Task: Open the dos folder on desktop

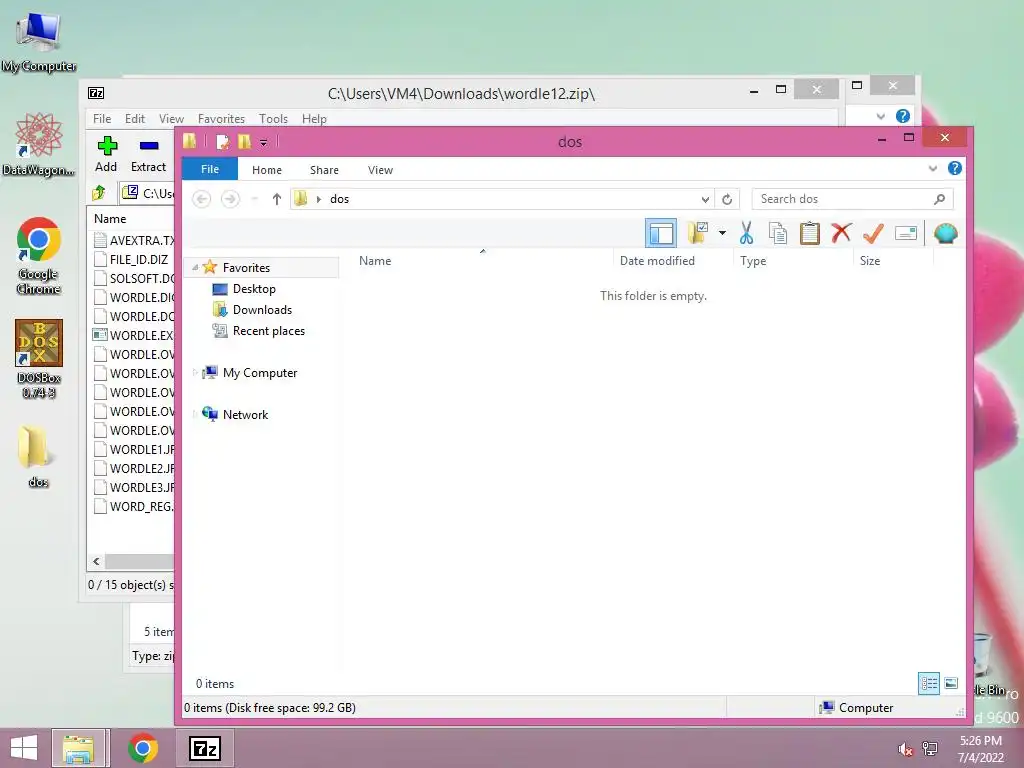Action: coord(38,456)
